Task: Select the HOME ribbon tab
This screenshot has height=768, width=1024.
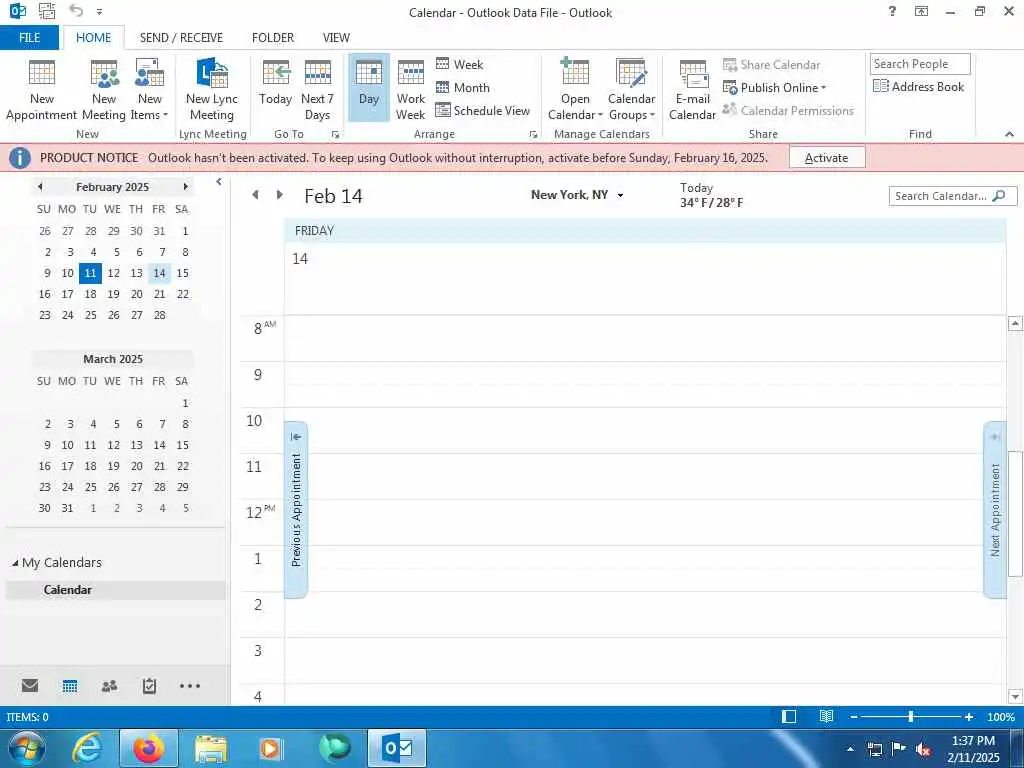Action: tap(93, 37)
